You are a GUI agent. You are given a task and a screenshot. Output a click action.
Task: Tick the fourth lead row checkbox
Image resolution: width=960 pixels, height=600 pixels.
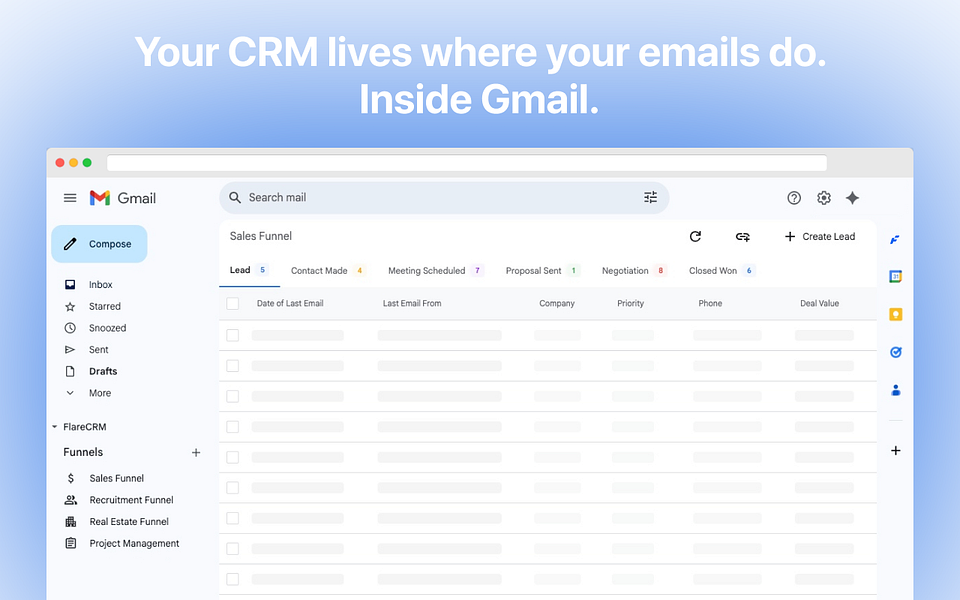click(233, 427)
